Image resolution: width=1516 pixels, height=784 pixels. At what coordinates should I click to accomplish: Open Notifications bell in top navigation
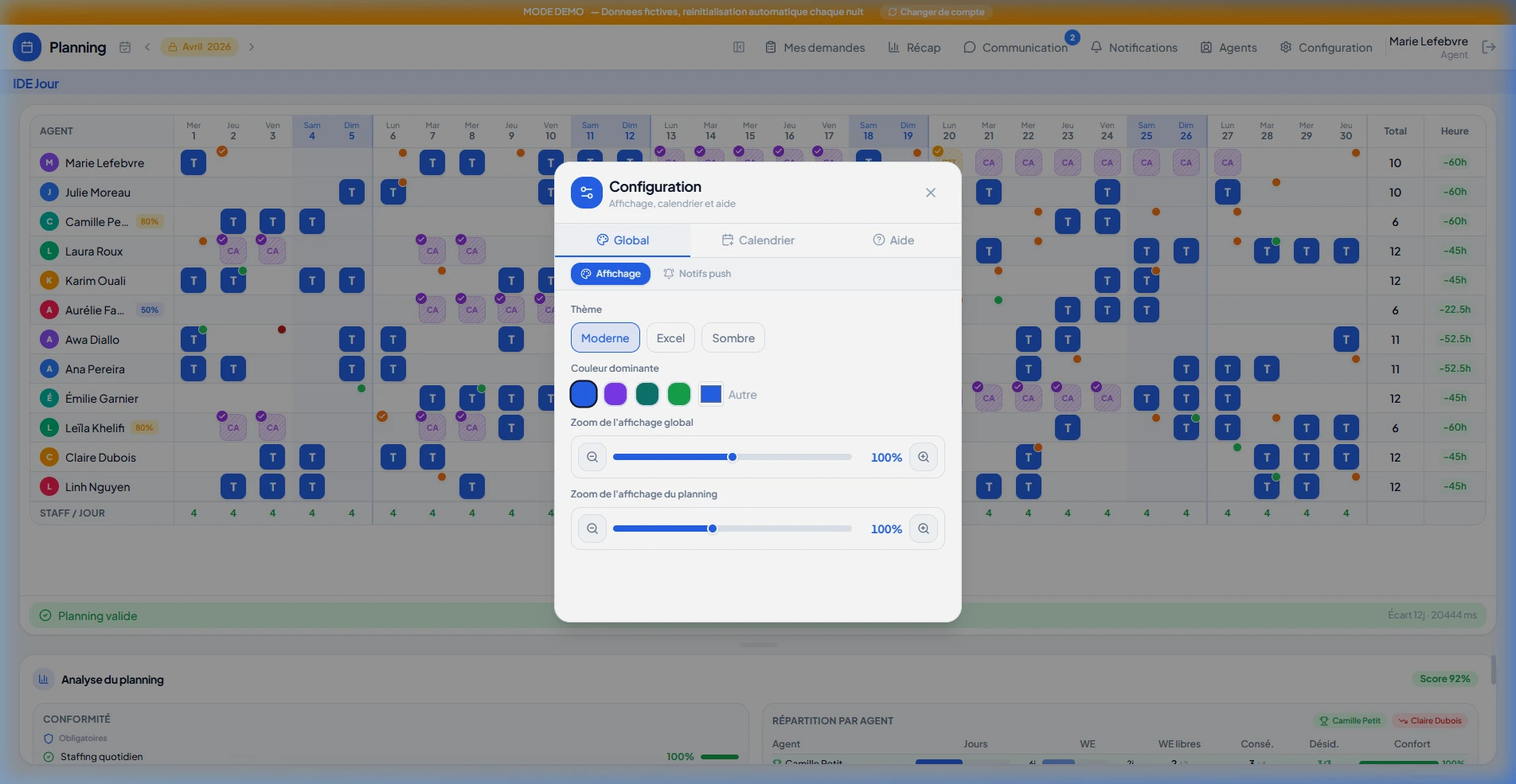click(1134, 48)
